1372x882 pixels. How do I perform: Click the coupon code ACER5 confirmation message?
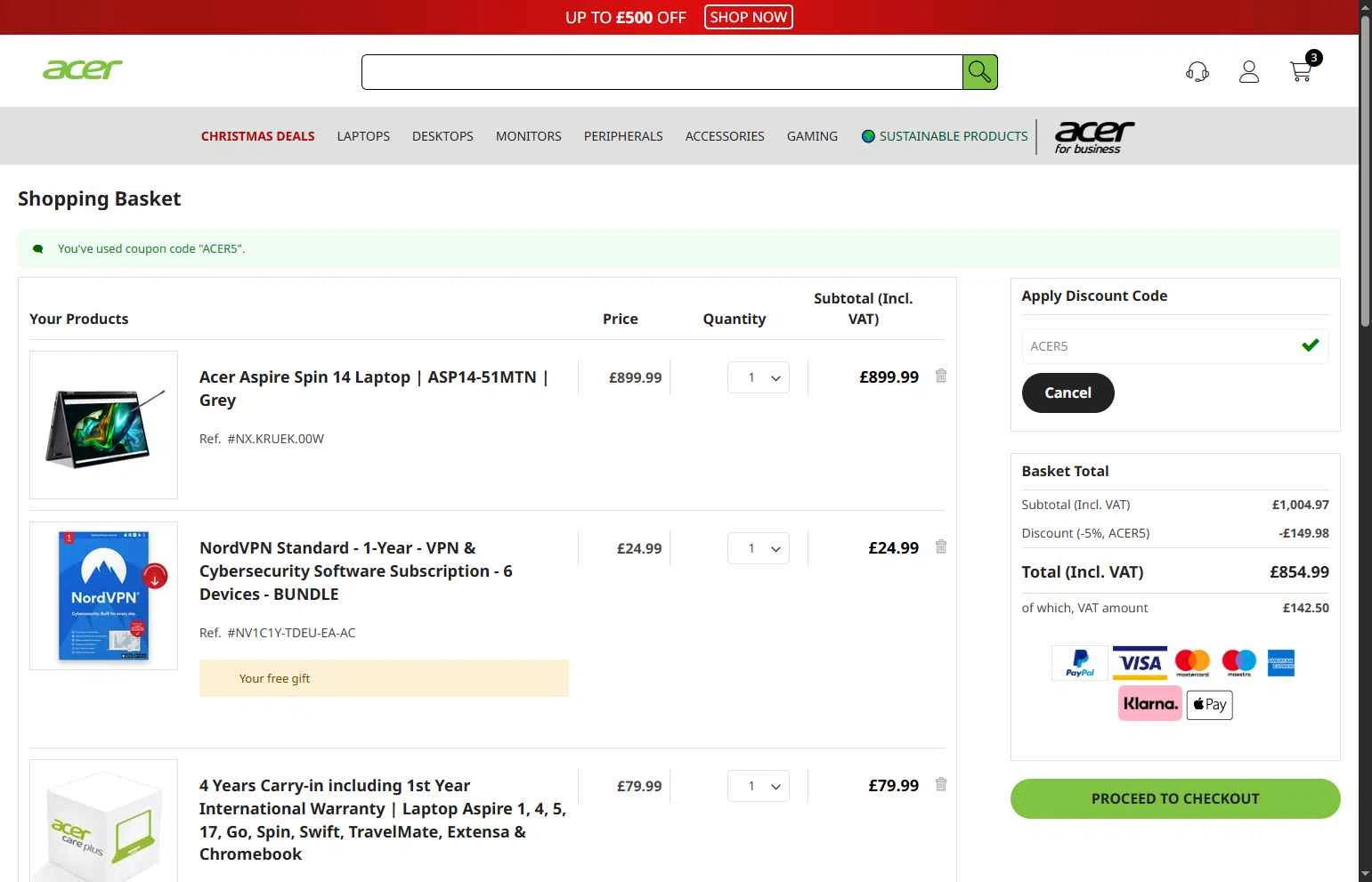pos(151,248)
